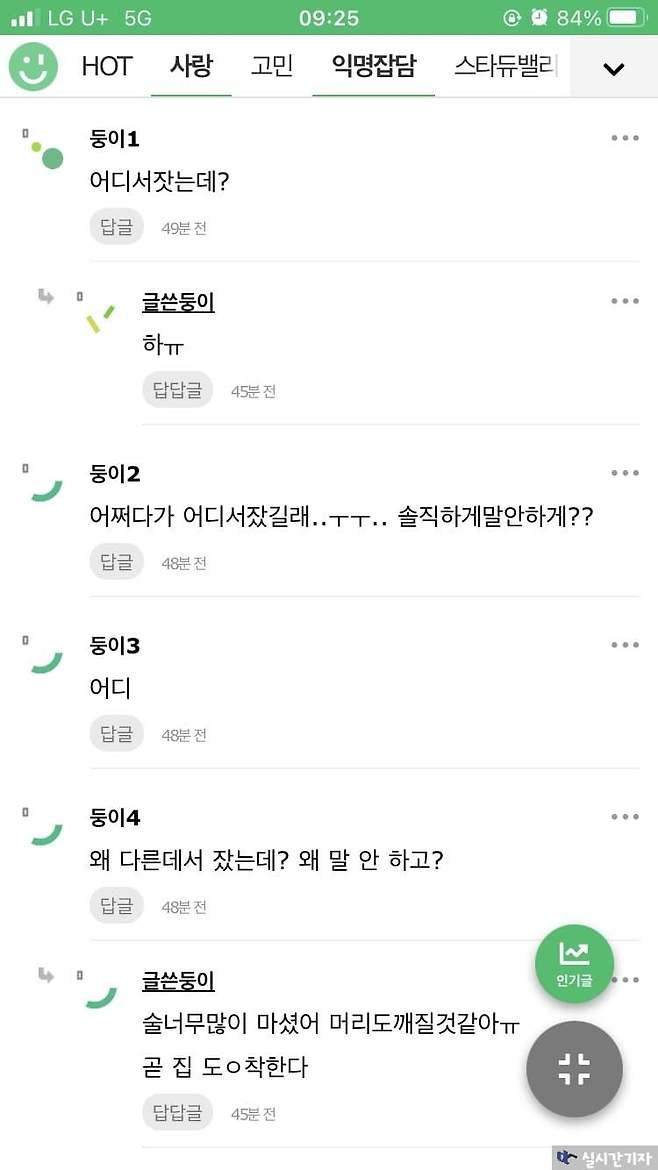The height and width of the screenshot is (1170, 658).
Task: Open the three-dot menu on 둥이3's comment
Action: click(624, 644)
